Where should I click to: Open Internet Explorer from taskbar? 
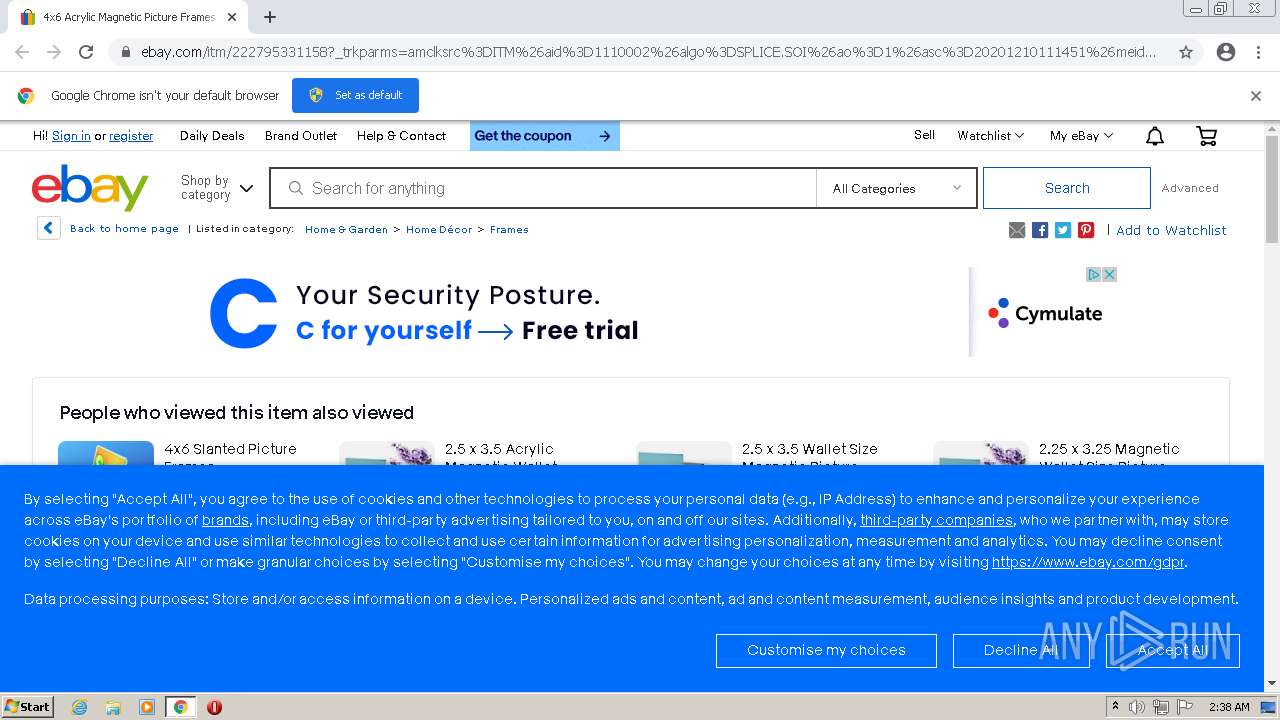pos(80,707)
